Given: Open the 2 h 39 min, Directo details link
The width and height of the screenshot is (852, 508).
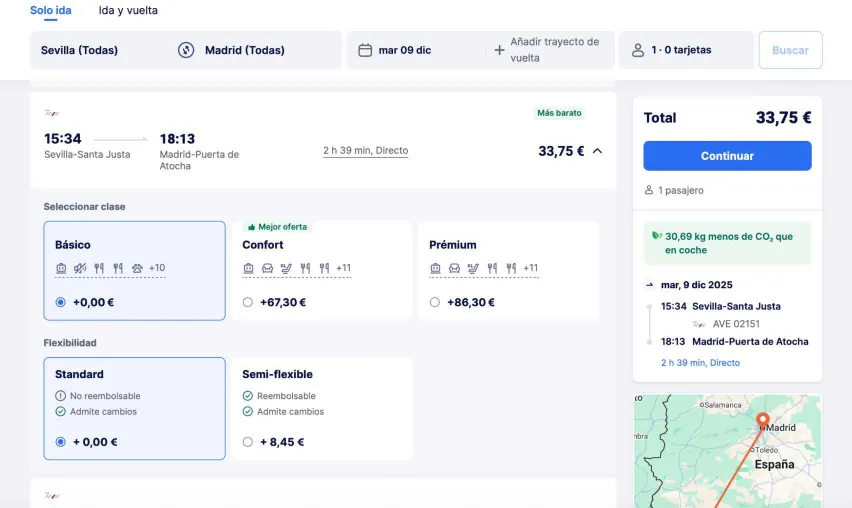Looking at the screenshot, I should pyautogui.click(x=365, y=151).
